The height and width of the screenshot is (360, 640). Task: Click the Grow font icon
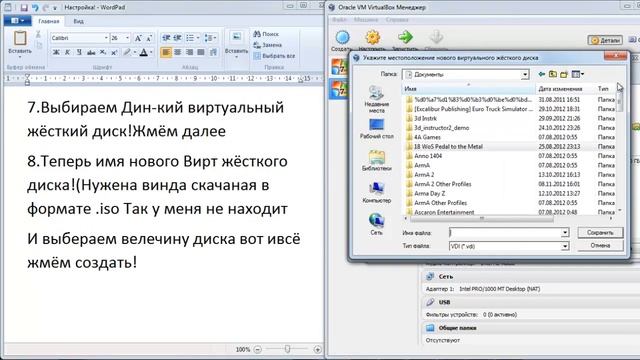[x=138, y=38]
